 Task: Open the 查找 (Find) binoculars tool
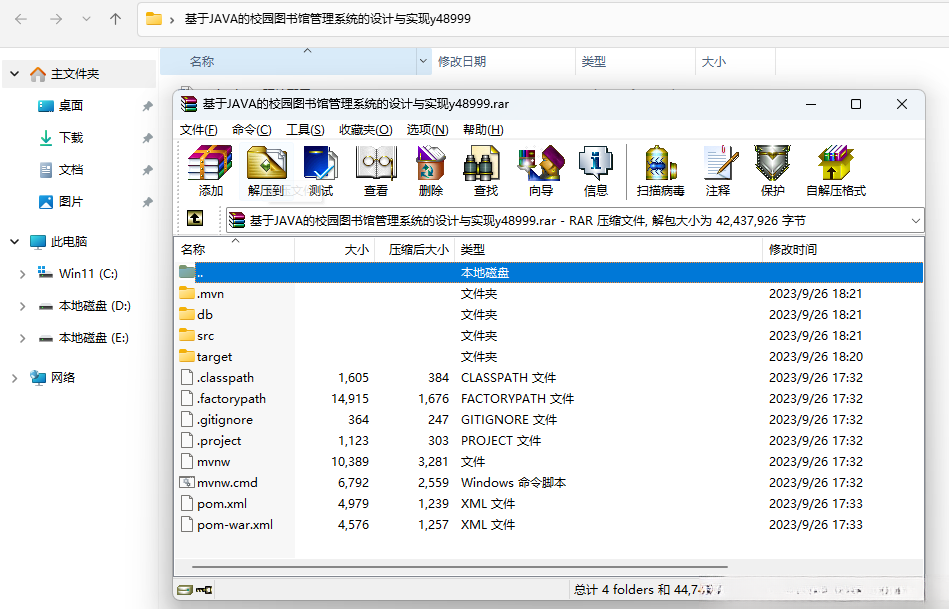point(485,171)
